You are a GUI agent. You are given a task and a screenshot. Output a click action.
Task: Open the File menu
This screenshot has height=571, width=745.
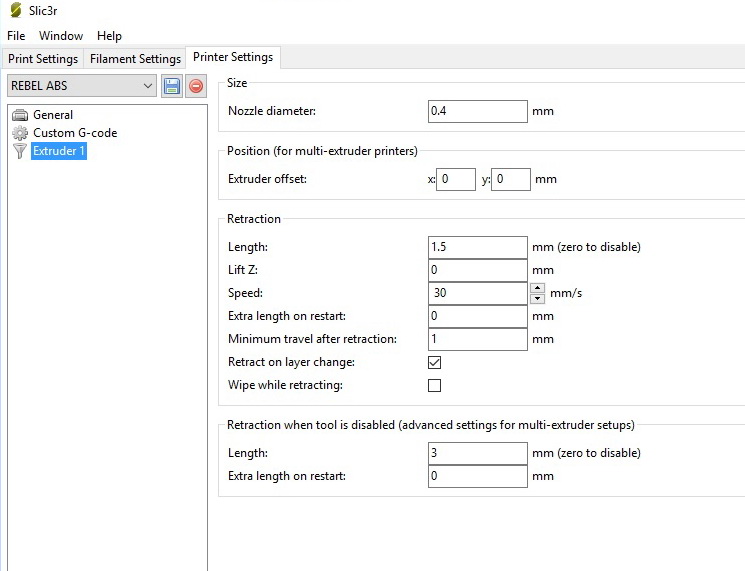16,36
